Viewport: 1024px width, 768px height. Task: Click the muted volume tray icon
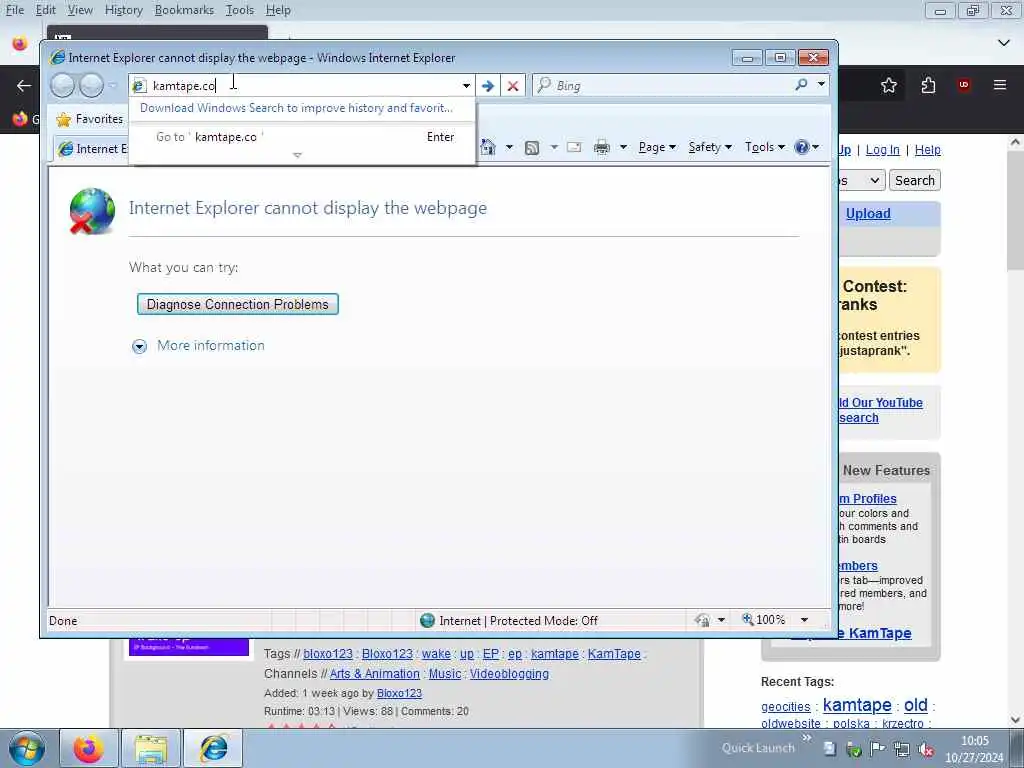click(925, 749)
